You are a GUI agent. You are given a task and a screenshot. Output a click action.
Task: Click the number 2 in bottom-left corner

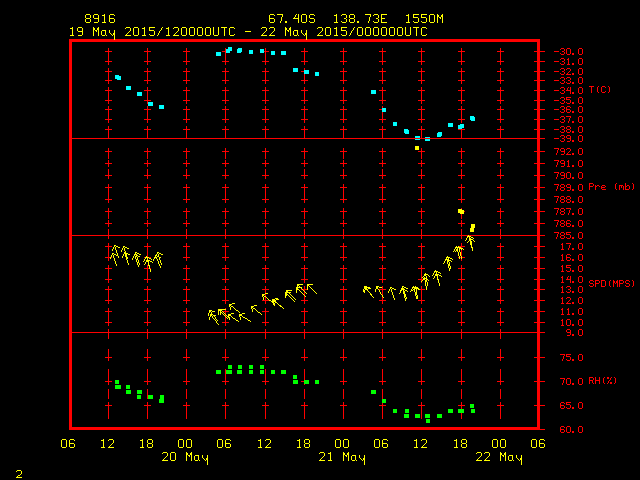[18, 472]
